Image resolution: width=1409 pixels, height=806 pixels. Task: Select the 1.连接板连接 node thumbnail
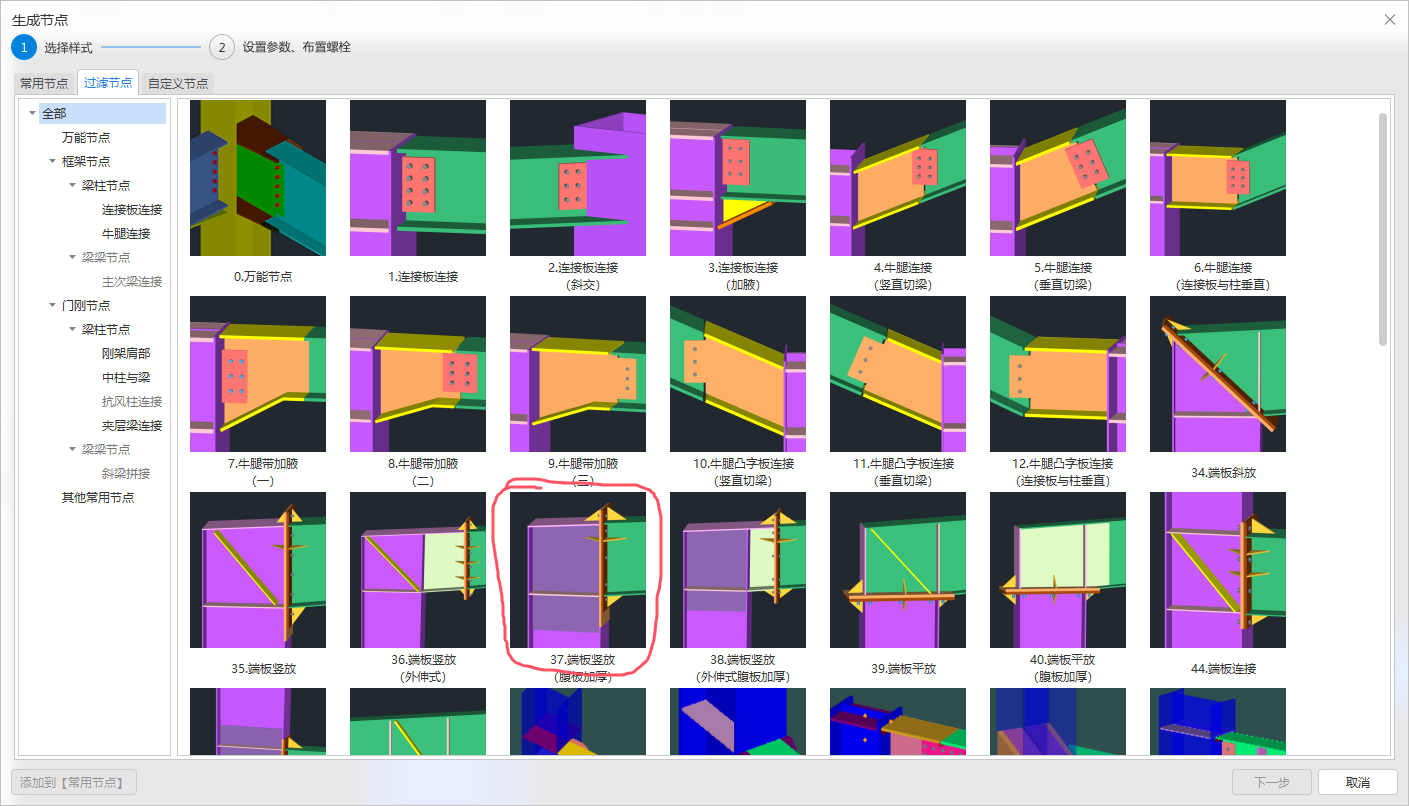pyautogui.click(x=418, y=178)
